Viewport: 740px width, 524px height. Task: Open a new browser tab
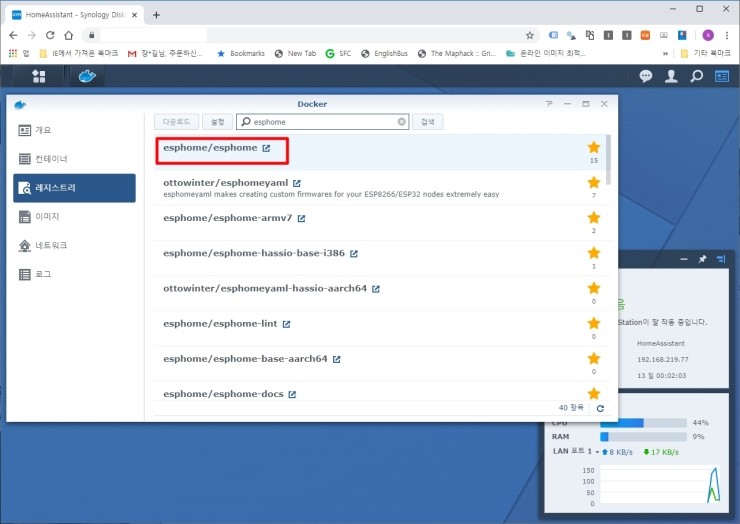point(156,15)
